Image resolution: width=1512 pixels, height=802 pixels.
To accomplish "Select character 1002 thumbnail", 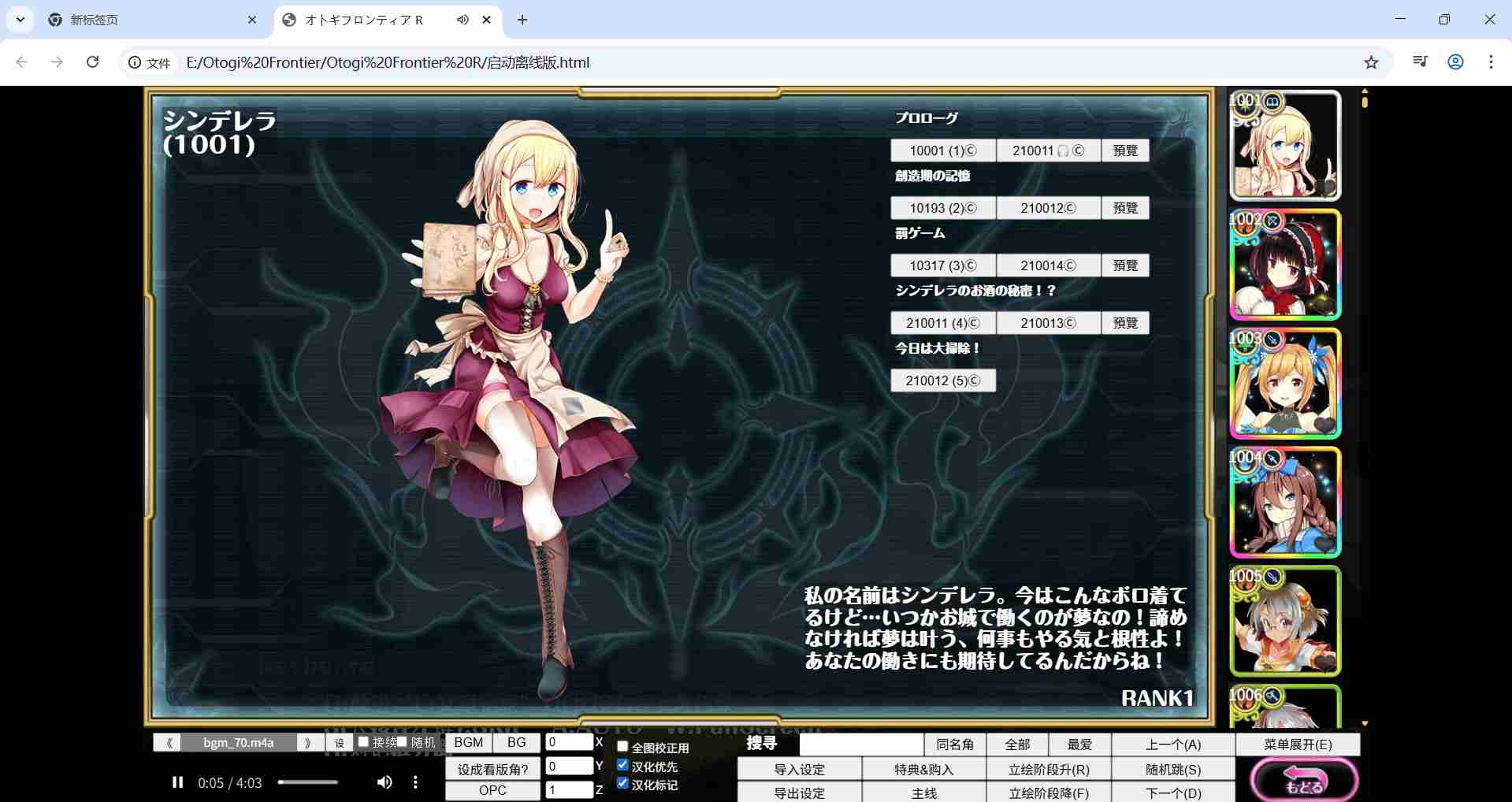I will tap(1285, 265).
